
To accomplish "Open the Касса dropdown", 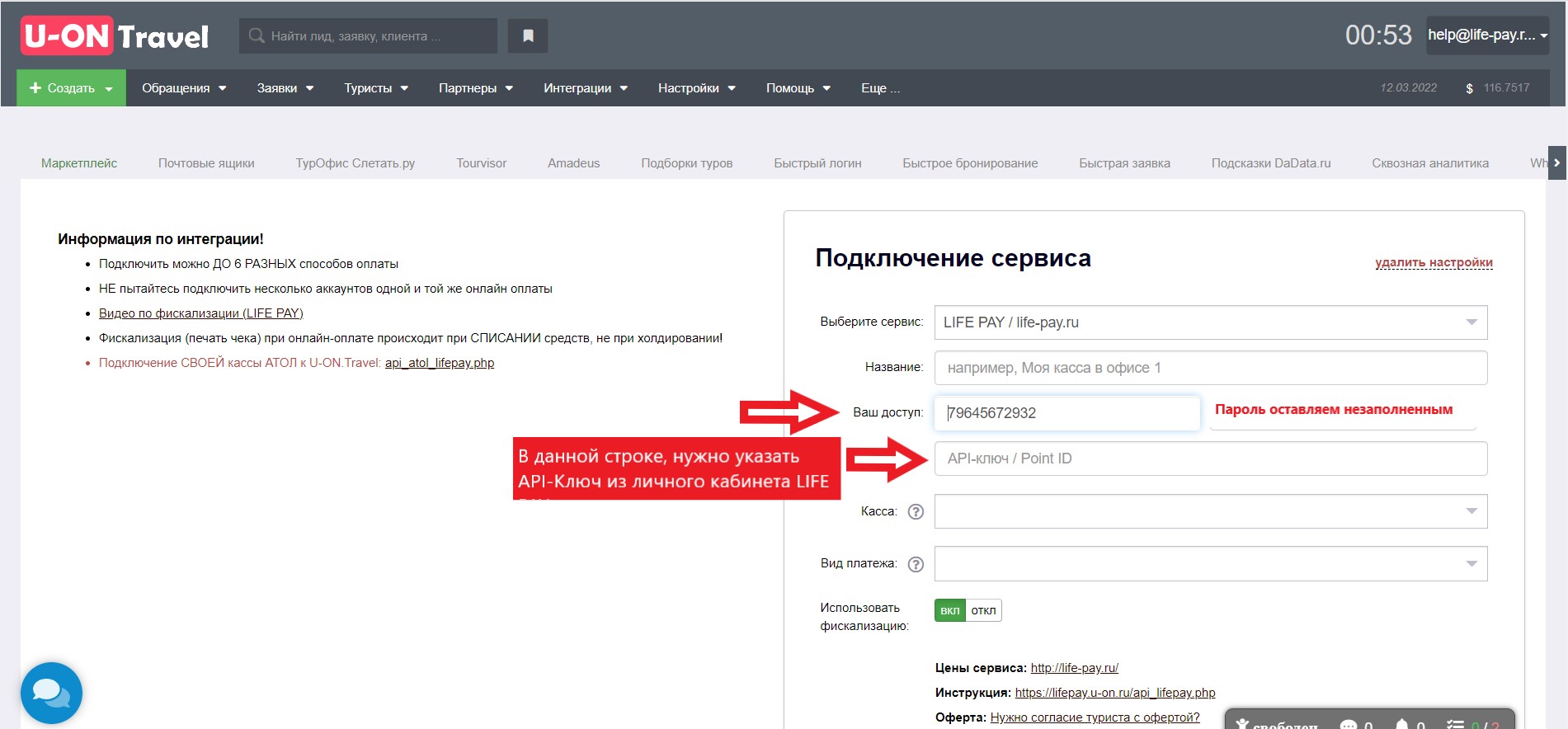I will pos(1210,511).
